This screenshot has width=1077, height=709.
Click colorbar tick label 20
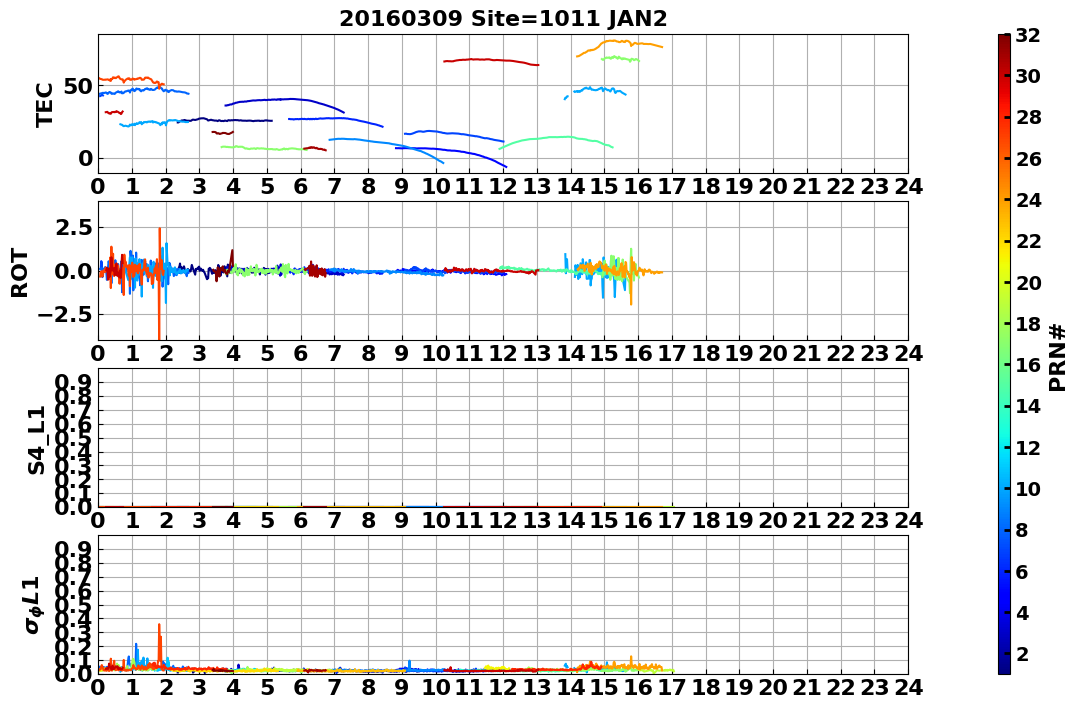pyautogui.click(x=1027, y=282)
